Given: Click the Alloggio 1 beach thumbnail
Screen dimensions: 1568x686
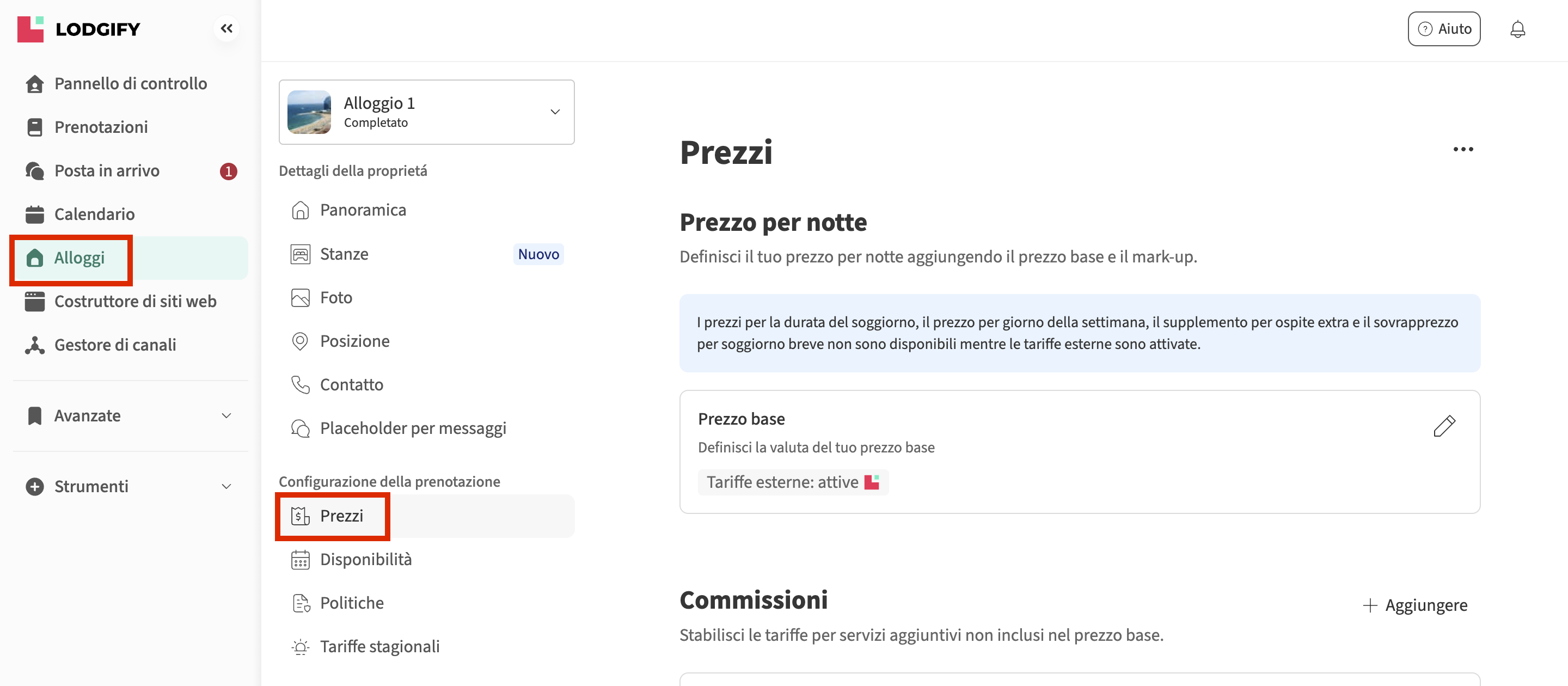Looking at the screenshot, I should click(x=309, y=112).
